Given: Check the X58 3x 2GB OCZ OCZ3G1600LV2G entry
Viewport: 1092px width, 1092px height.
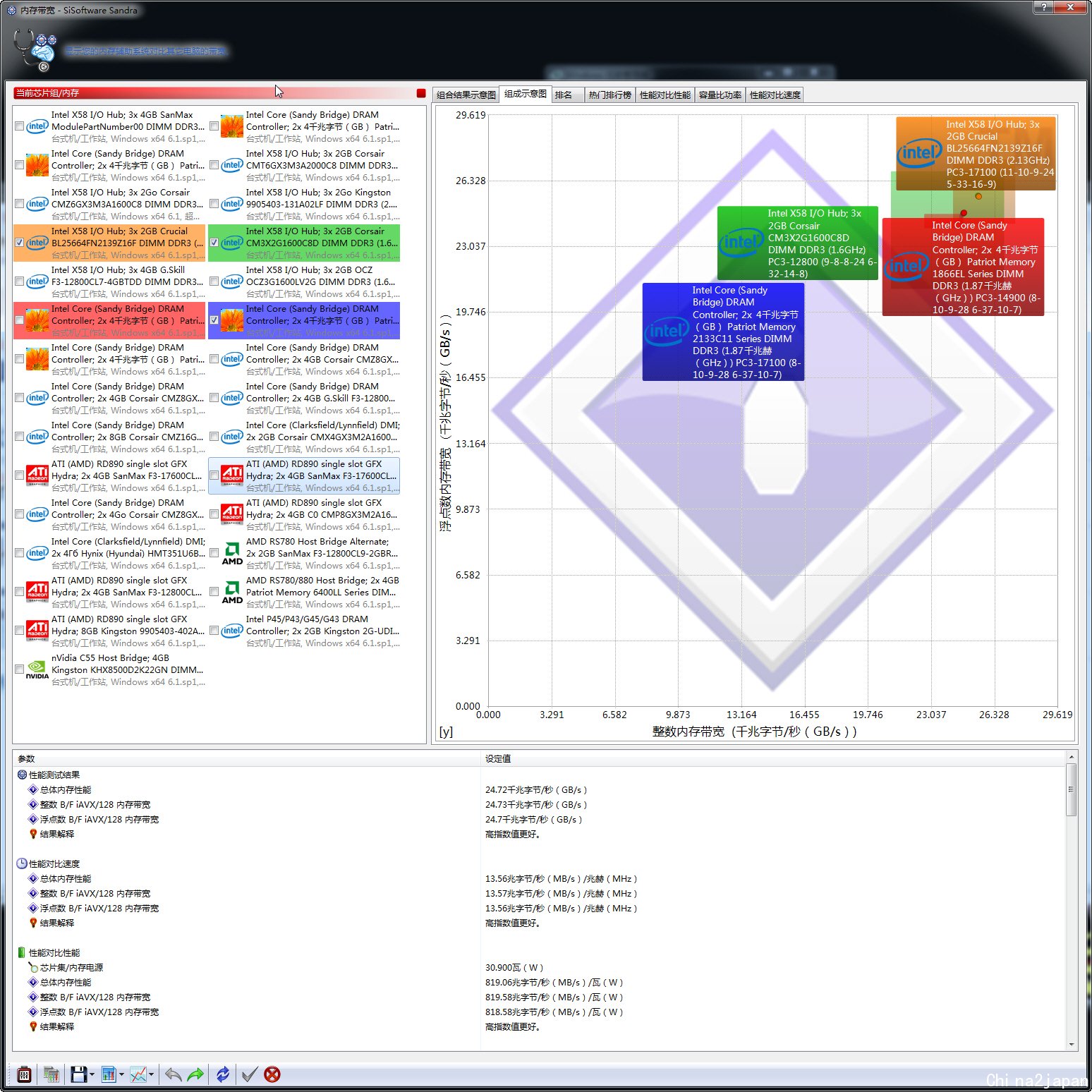Looking at the screenshot, I should coord(214,281).
